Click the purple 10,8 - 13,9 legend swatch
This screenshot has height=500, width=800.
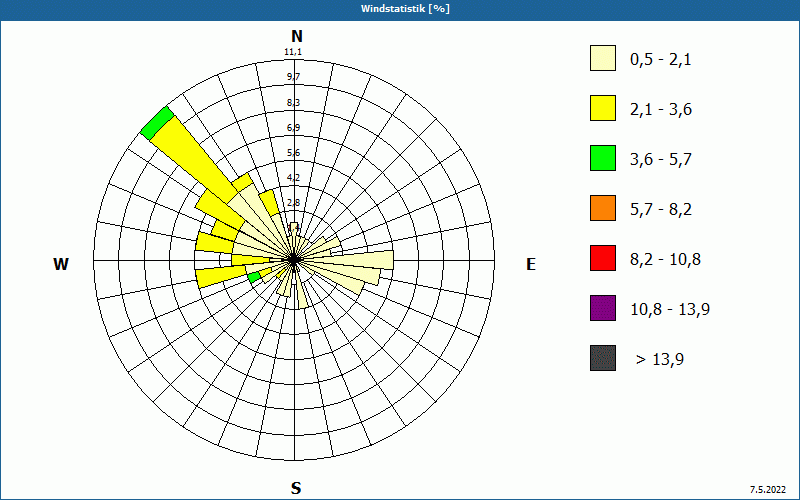coord(603,308)
